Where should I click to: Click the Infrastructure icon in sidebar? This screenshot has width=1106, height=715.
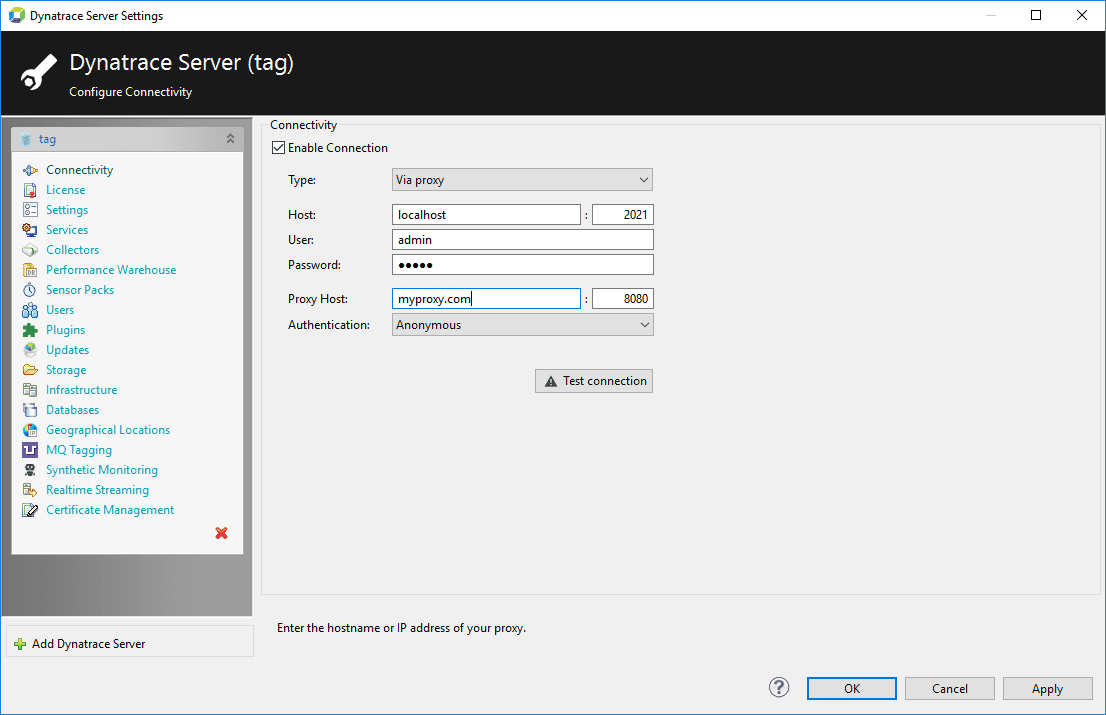[30, 390]
